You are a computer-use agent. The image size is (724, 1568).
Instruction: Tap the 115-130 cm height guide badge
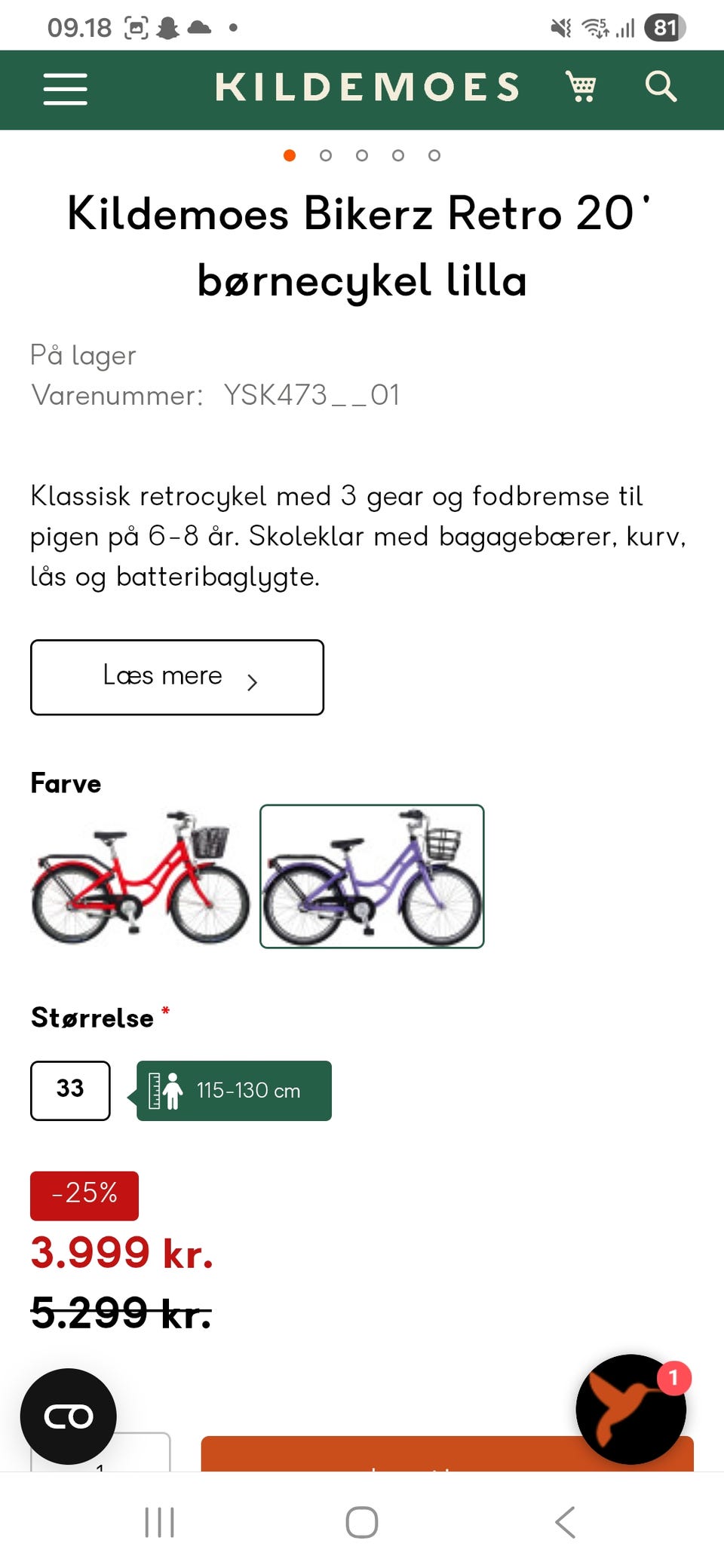point(234,1090)
